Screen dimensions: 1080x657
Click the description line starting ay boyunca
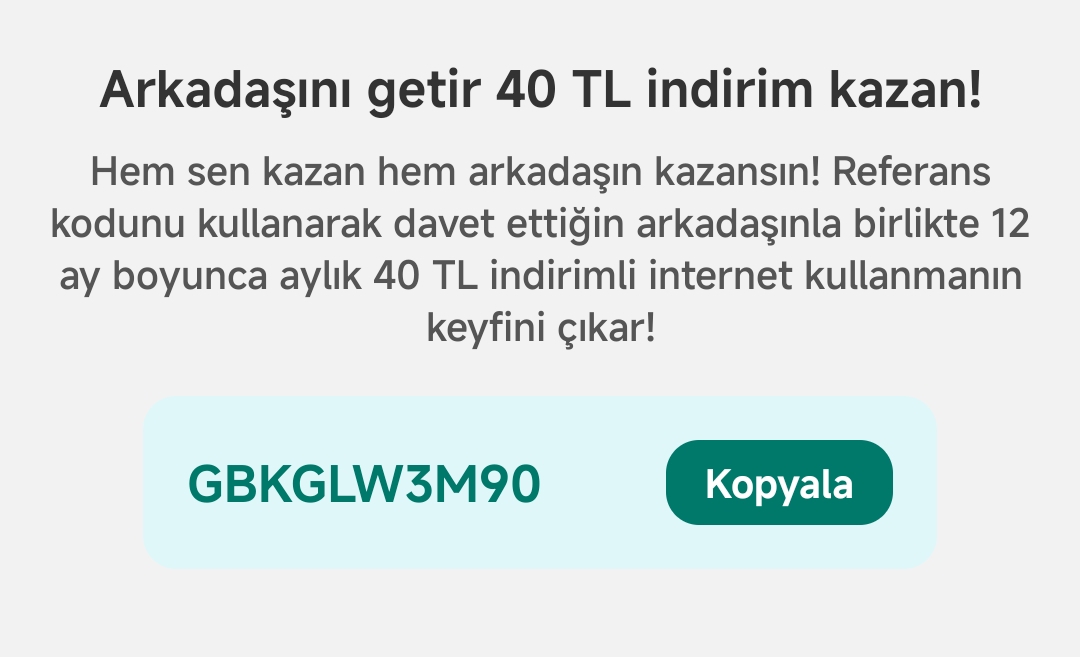(541, 277)
